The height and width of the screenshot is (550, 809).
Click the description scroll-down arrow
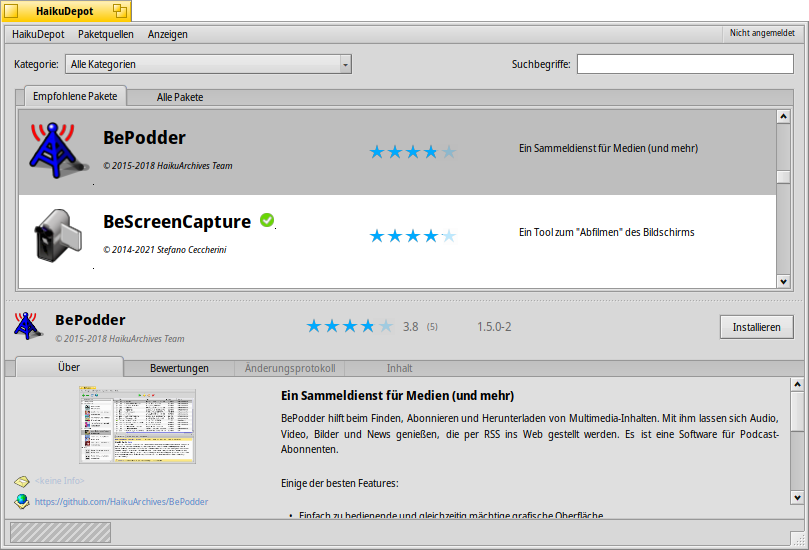tap(797, 498)
